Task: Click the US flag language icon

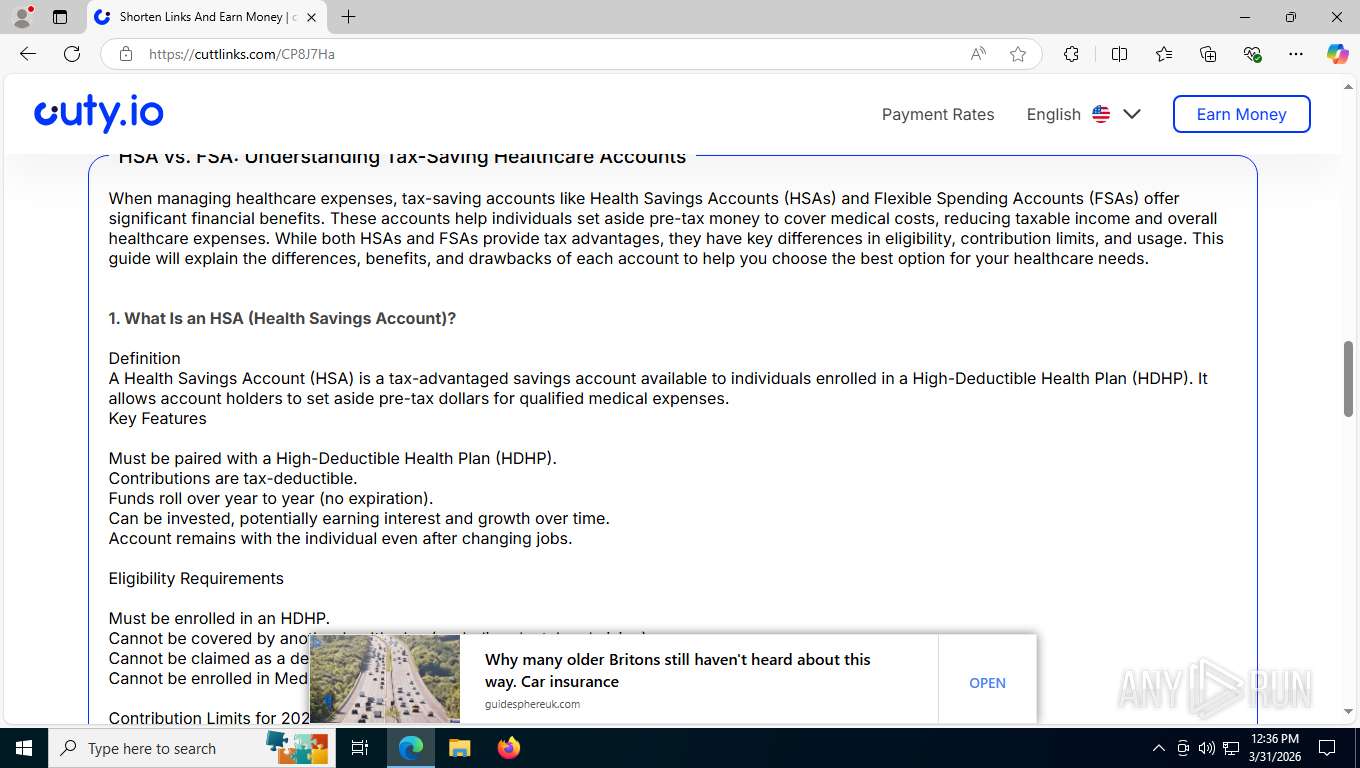Action: coord(1101,114)
